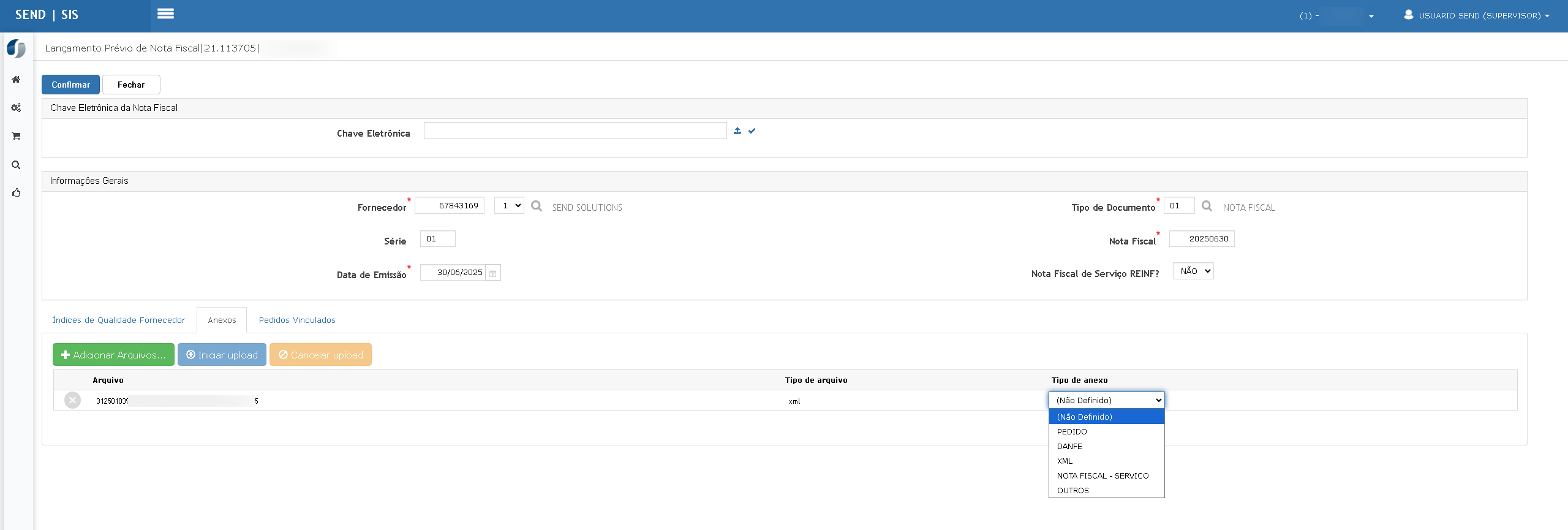The image size is (1568, 530).
Task: Open settings gears icon in sidebar
Action: (x=16, y=108)
